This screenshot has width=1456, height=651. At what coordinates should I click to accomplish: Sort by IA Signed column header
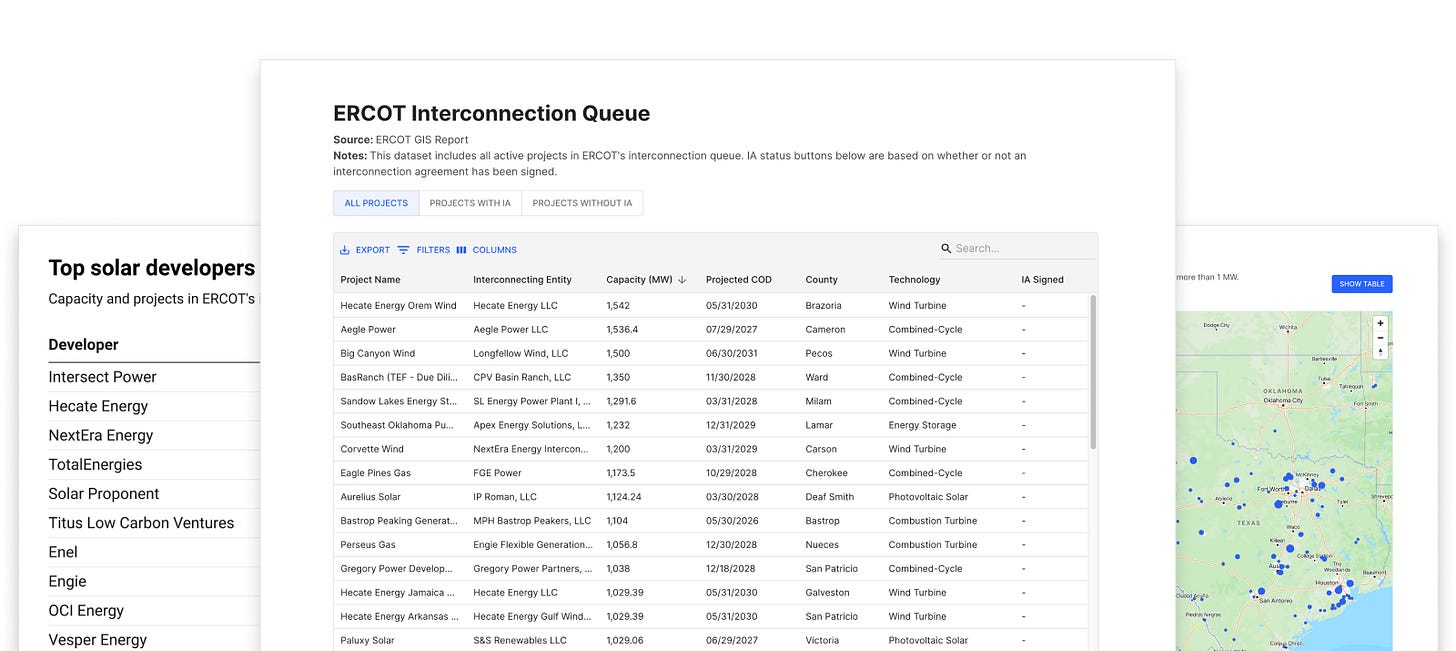1042,280
